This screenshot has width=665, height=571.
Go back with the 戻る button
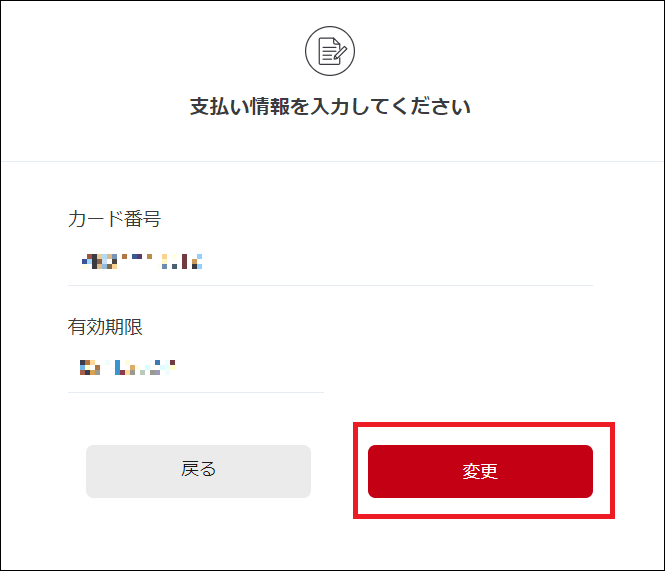(x=198, y=471)
